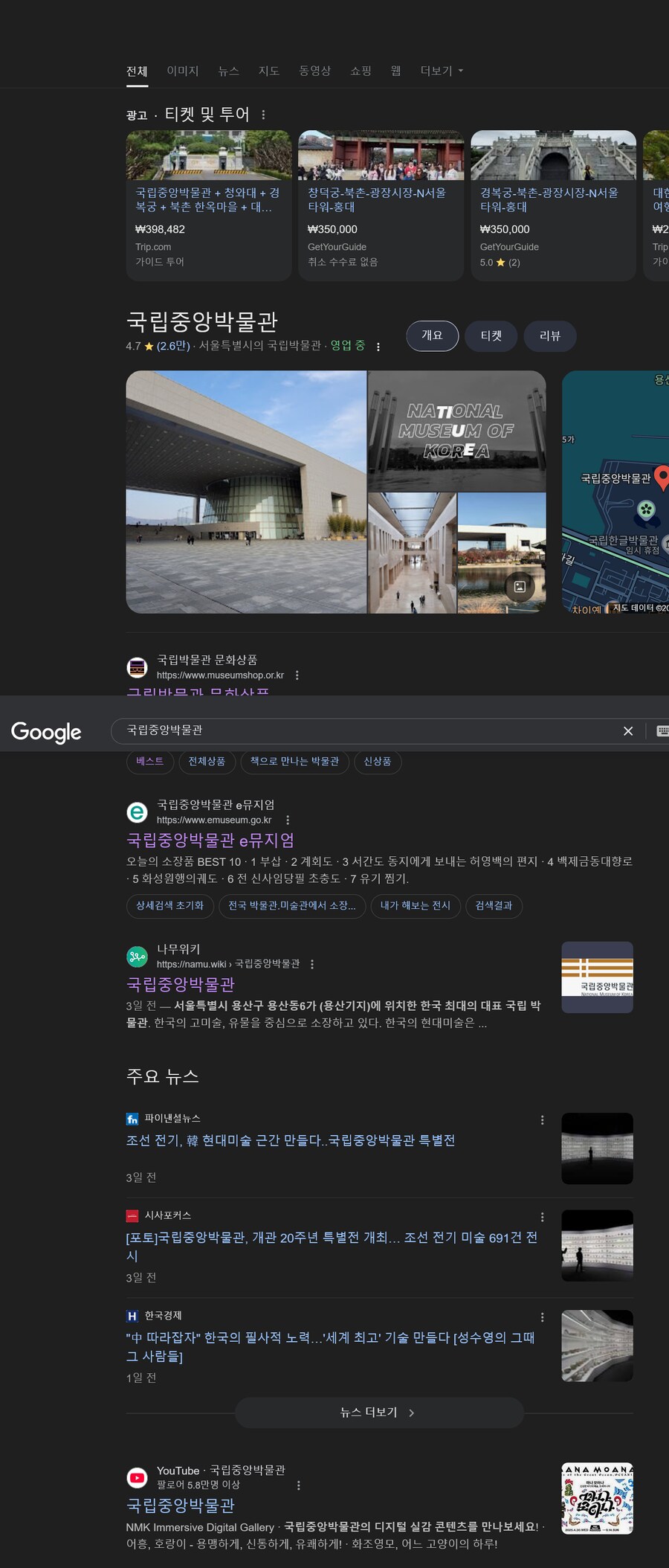Expand 뉴스 더보기

379,1413
